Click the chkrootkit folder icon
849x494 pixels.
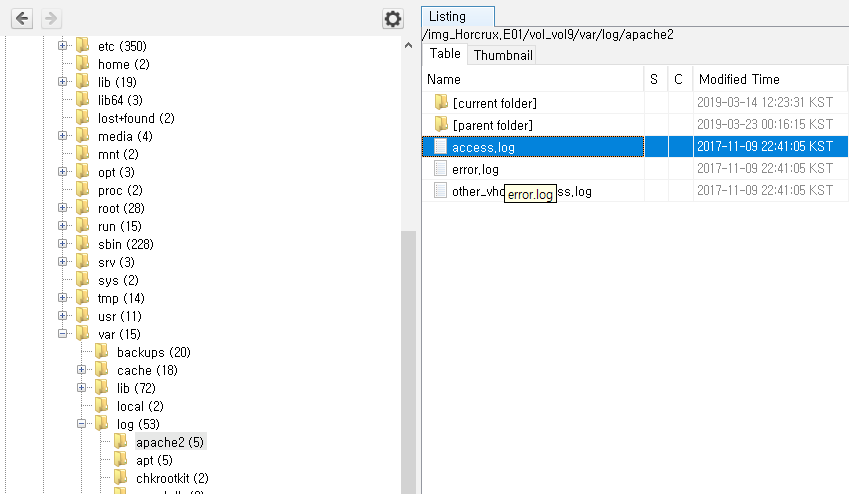point(121,477)
